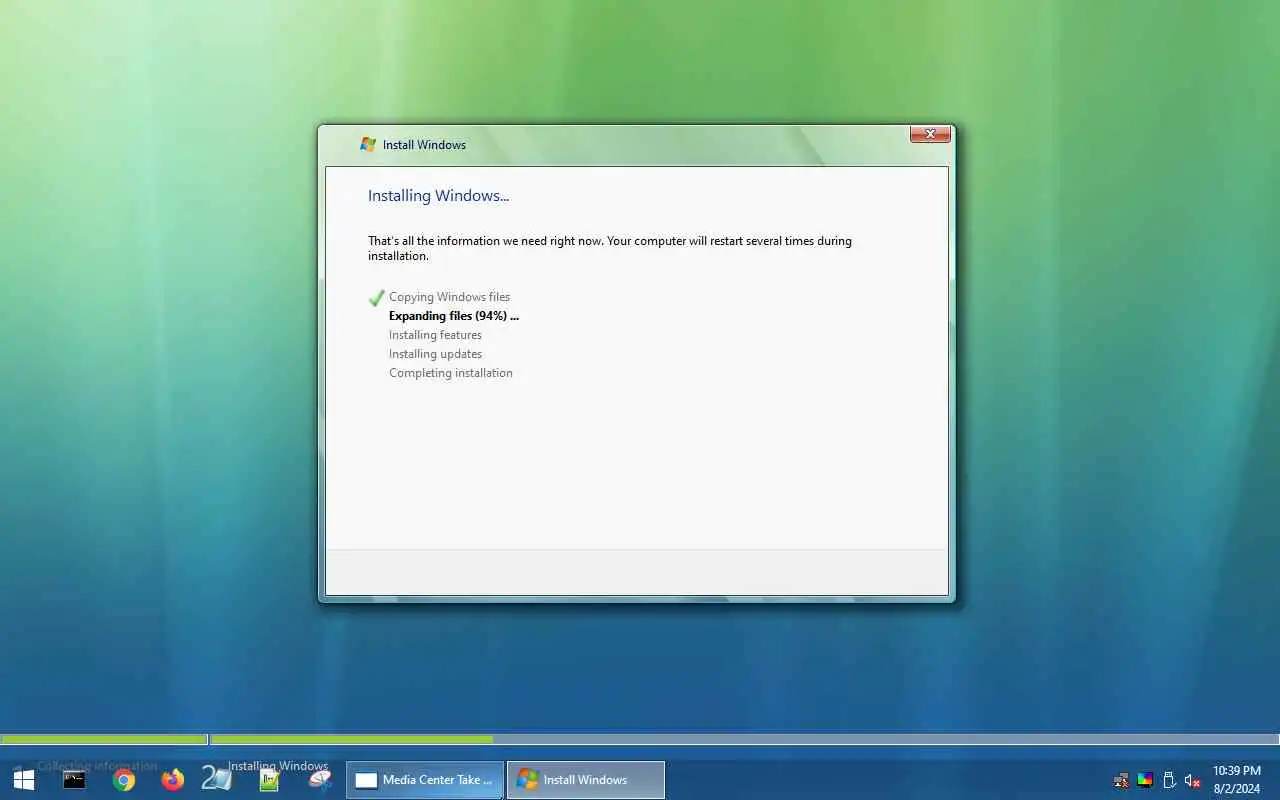Switch to Media Center Take taskbar window

pyautogui.click(x=425, y=780)
